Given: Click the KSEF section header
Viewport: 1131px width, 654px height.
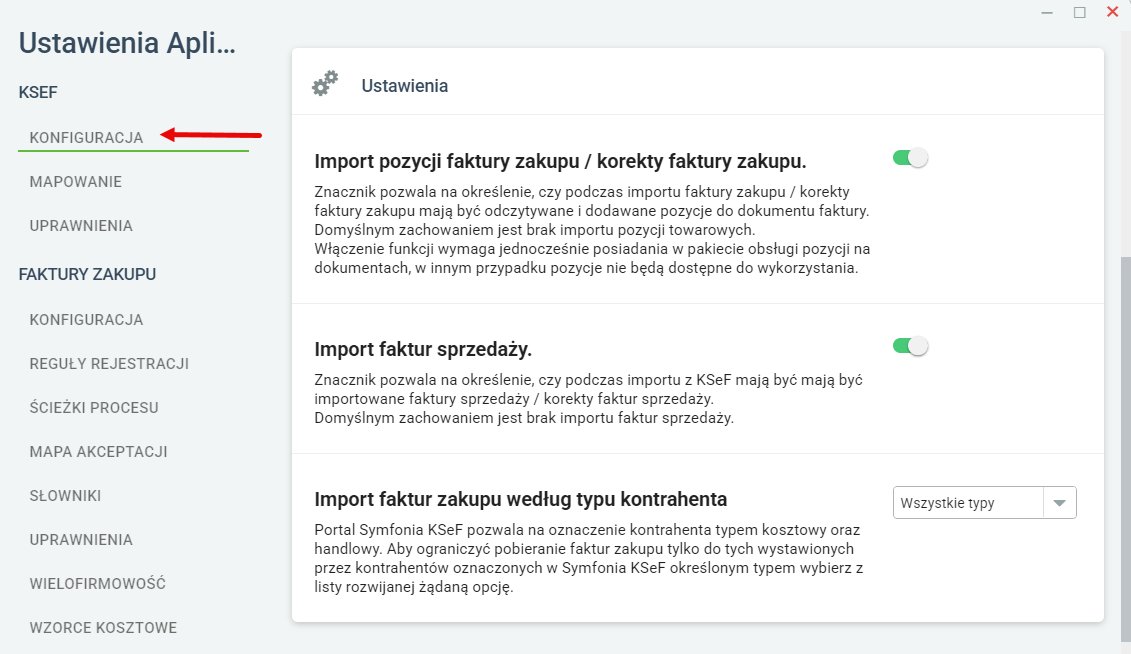Looking at the screenshot, I should (x=38, y=92).
